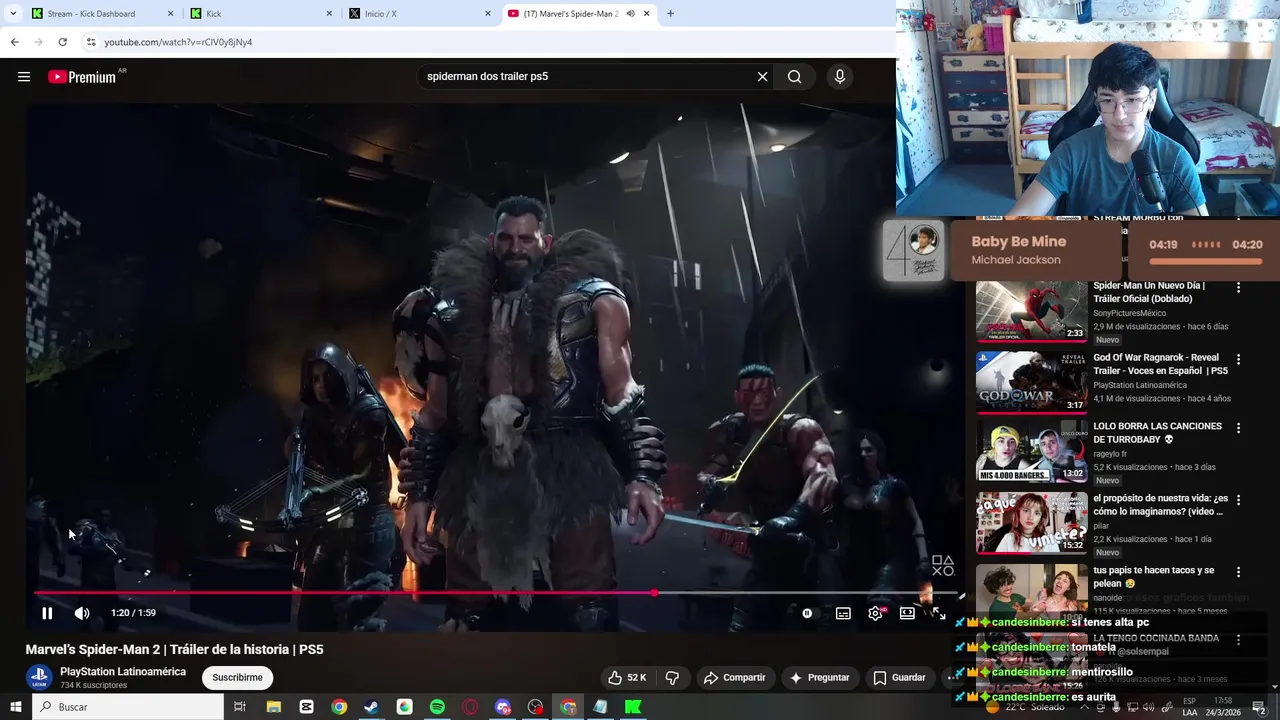
Task: Open Windows notification center icon
Action: coord(1259,707)
